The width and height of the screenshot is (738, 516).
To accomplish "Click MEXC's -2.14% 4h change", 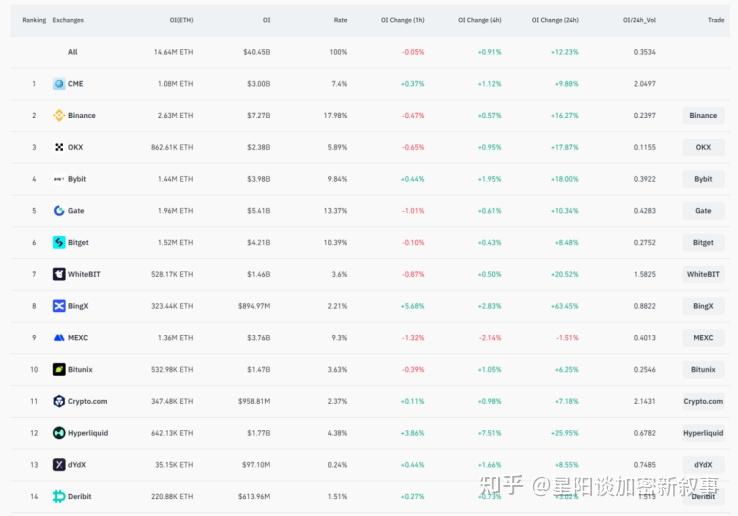I will click(489, 338).
